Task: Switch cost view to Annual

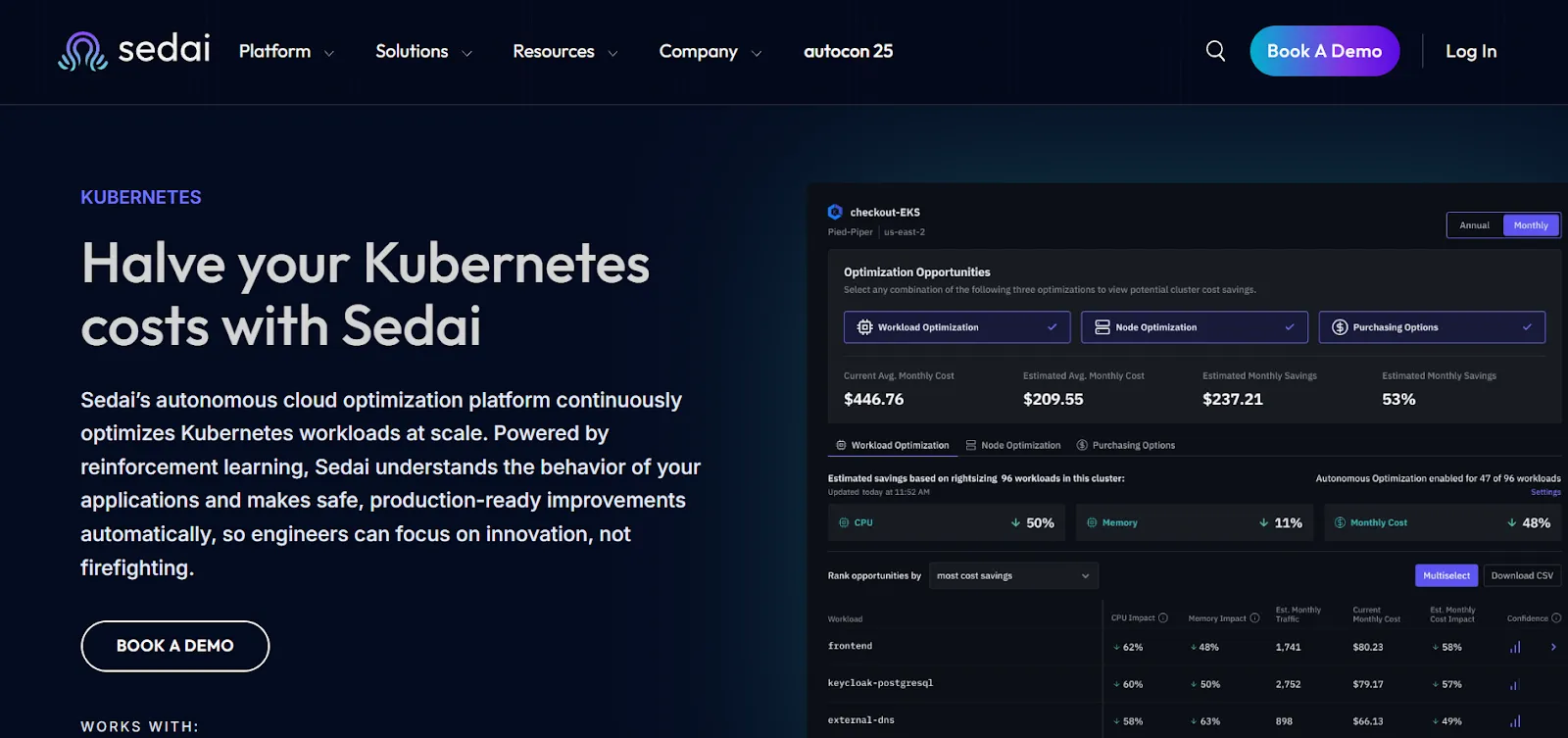Action: click(1475, 225)
